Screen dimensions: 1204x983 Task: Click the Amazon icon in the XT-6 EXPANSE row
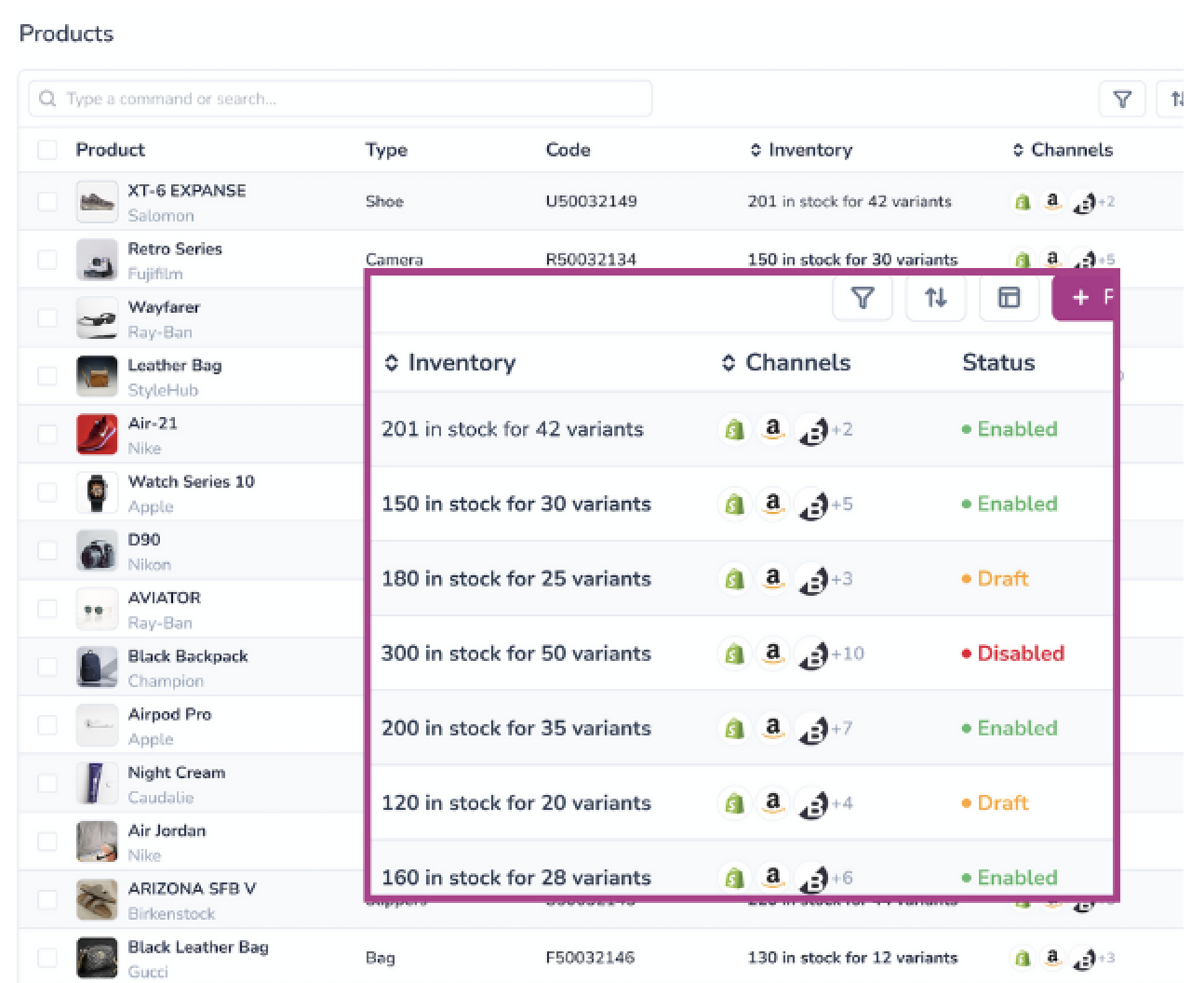(1052, 201)
